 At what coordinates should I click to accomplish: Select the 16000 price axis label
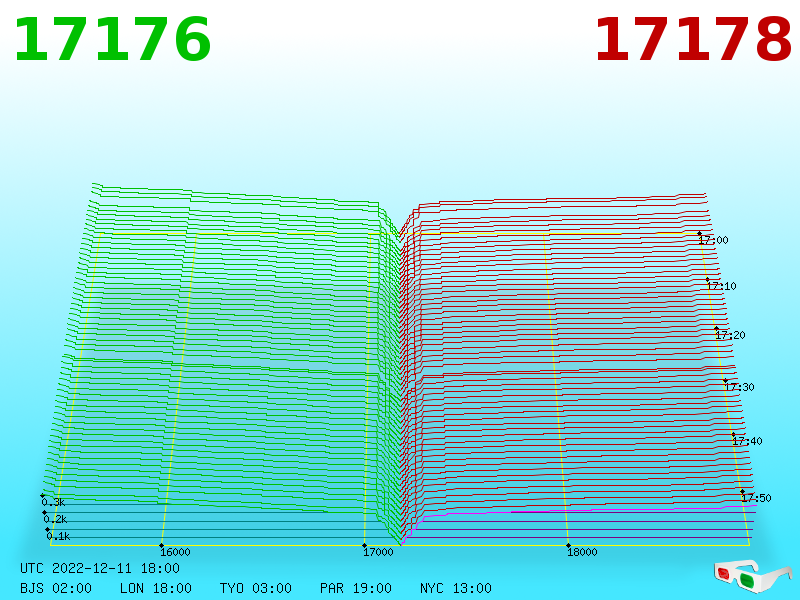pos(175,552)
